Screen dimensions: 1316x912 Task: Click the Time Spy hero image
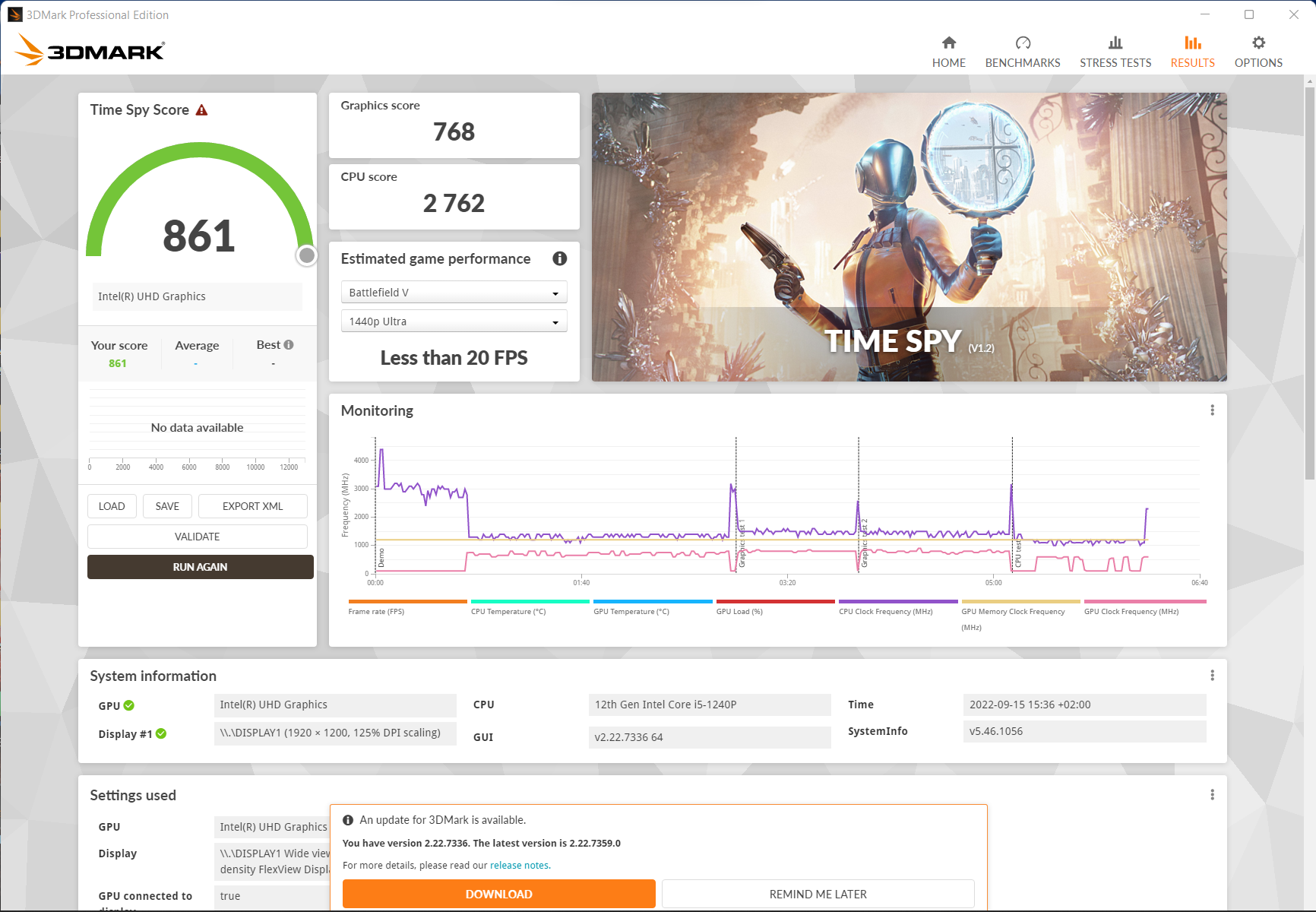[x=909, y=237]
